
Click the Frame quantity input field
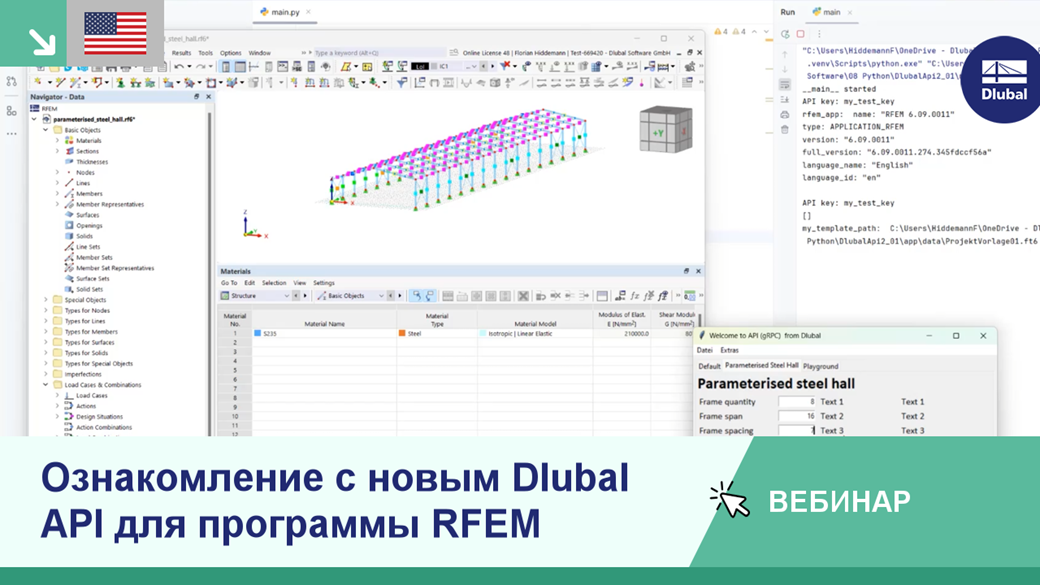[797, 402]
